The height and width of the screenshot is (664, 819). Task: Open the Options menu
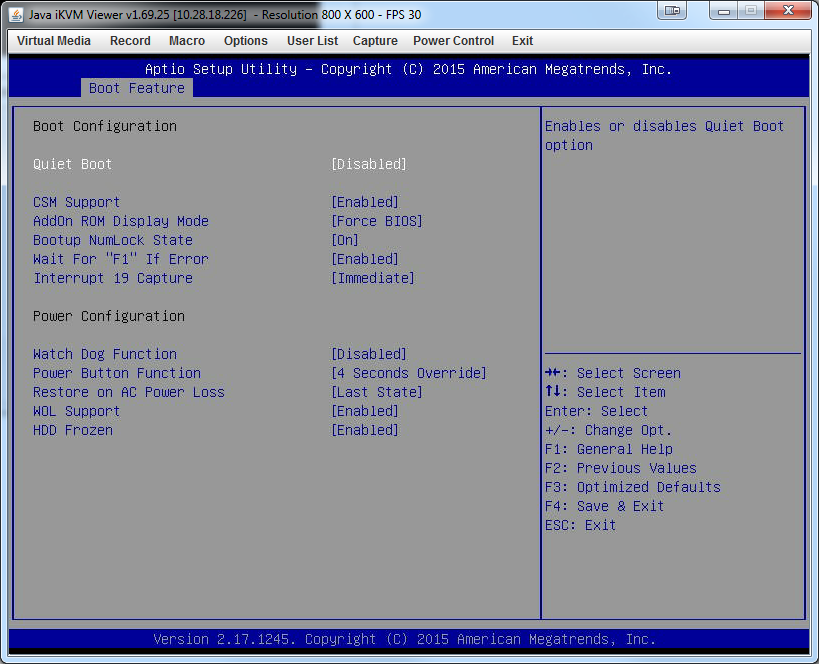pyautogui.click(x=246, y=41)
